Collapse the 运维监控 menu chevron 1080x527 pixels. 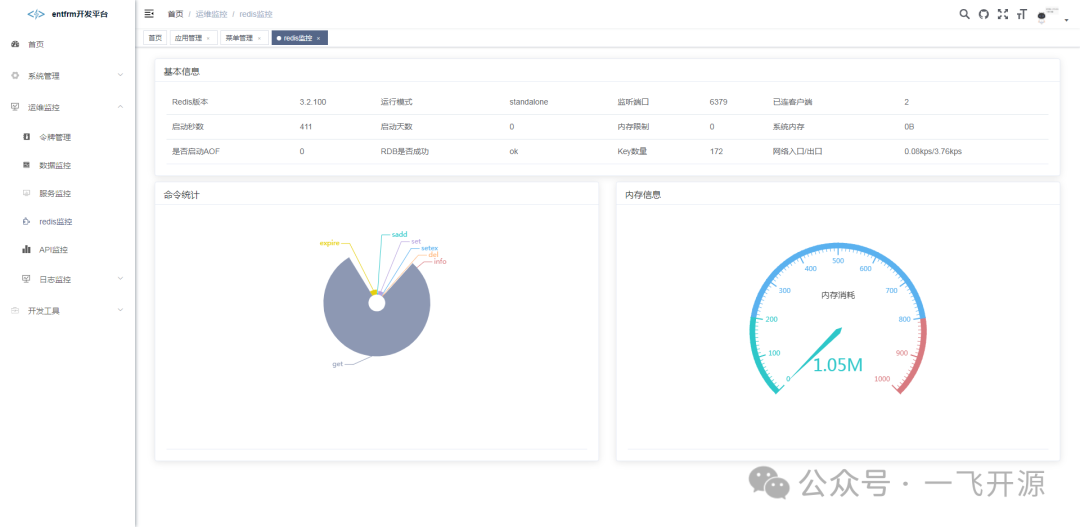121,107
